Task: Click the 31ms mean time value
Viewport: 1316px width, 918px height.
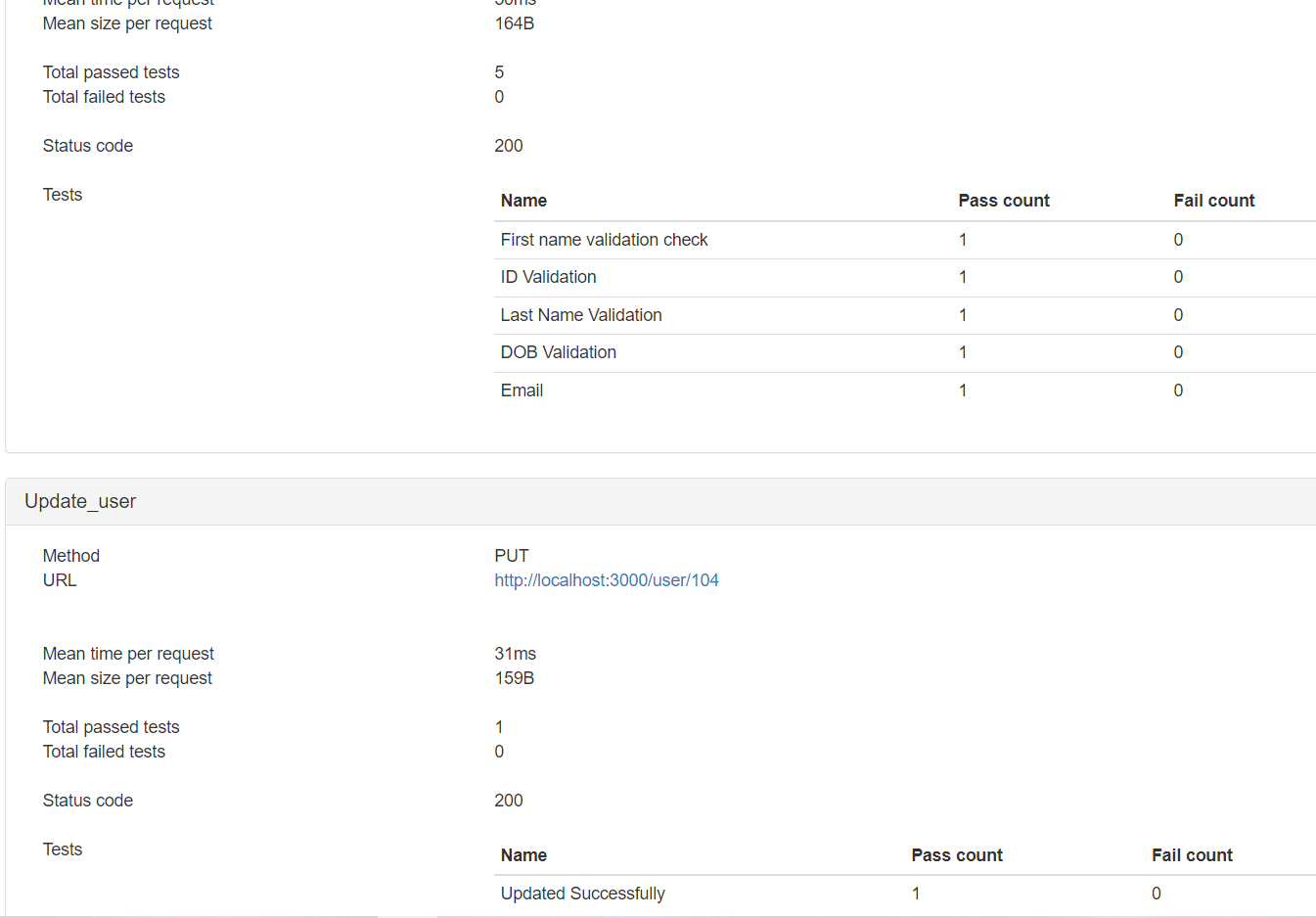Action: 516,654
